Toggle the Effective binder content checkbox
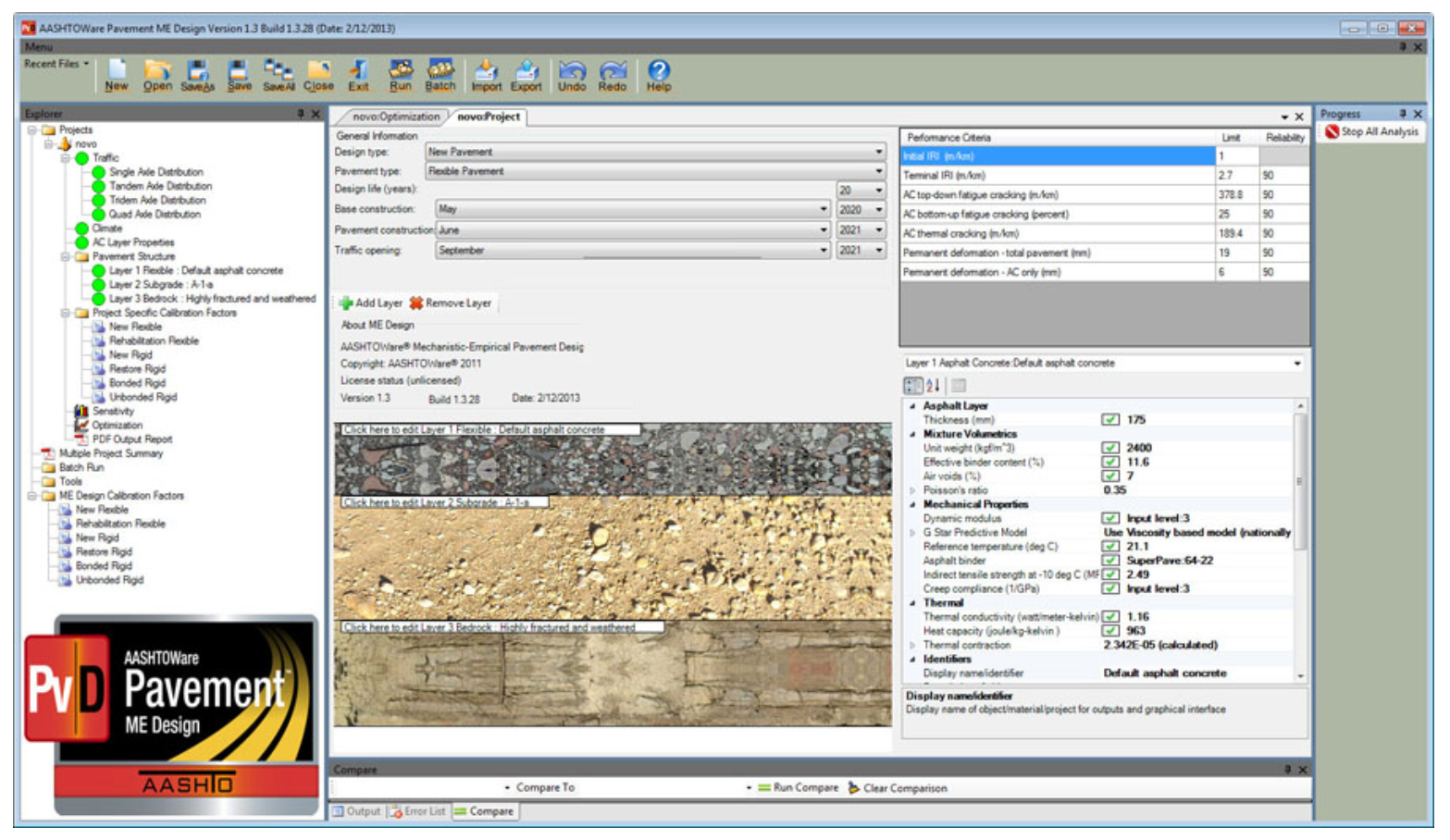 [1110, 462]
